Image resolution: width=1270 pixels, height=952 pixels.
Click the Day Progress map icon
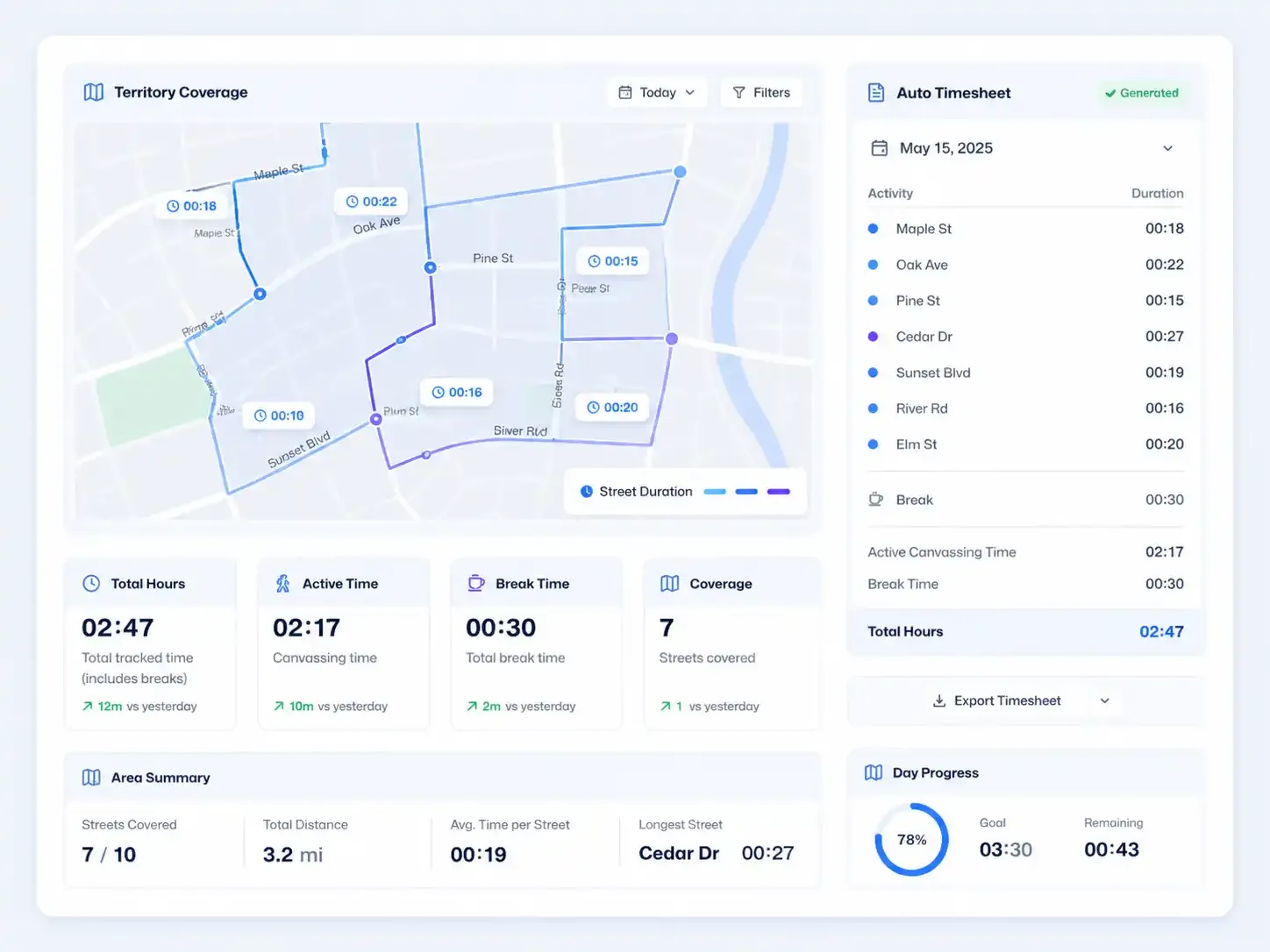[874, 772]
